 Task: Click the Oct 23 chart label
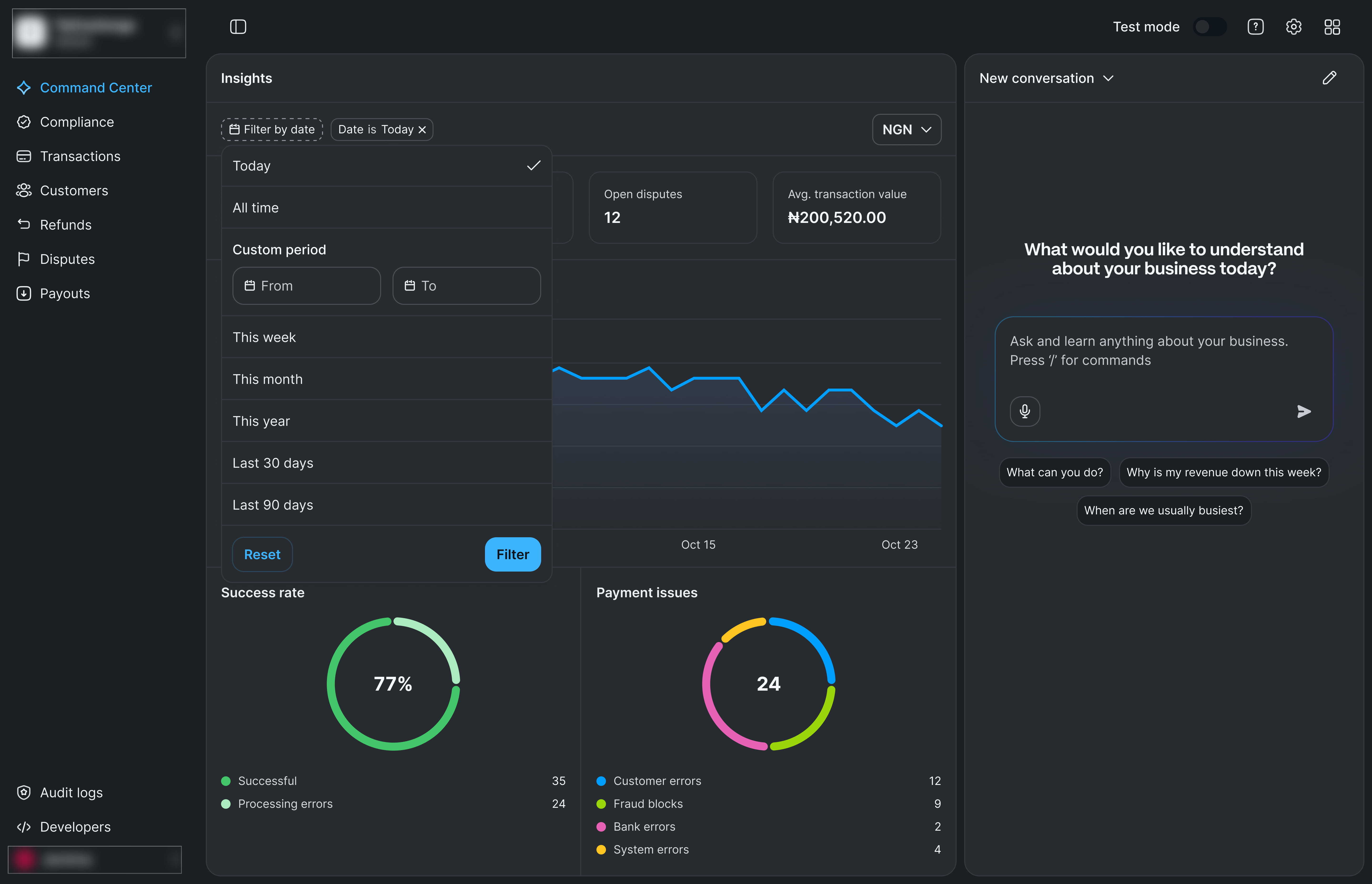tap(900, 545)
